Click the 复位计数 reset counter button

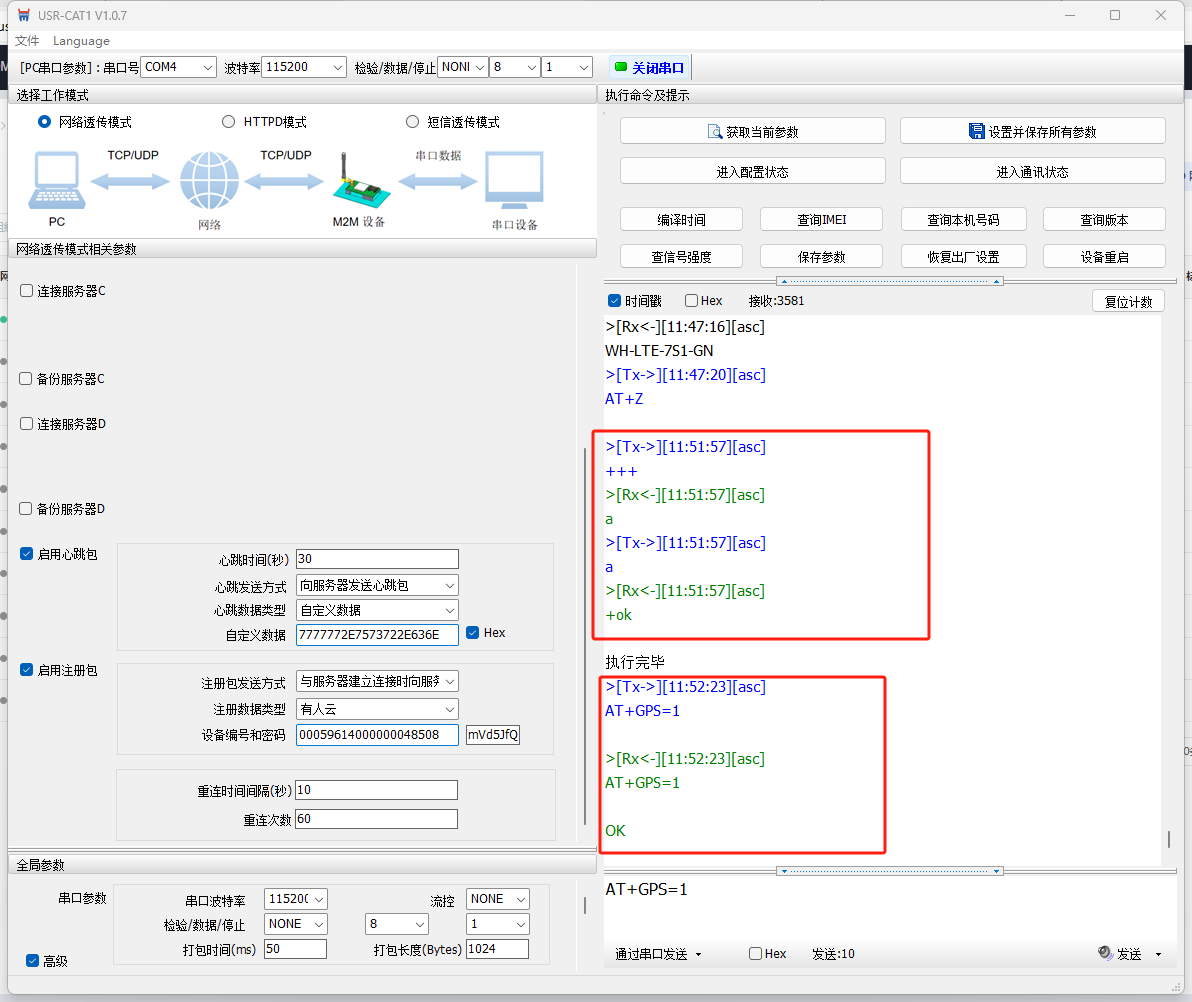[1128, 301]
